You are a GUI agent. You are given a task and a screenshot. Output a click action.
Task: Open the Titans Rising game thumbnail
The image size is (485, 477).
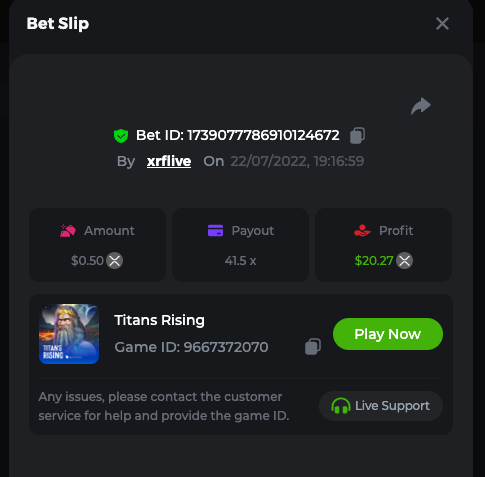(69, 334)
